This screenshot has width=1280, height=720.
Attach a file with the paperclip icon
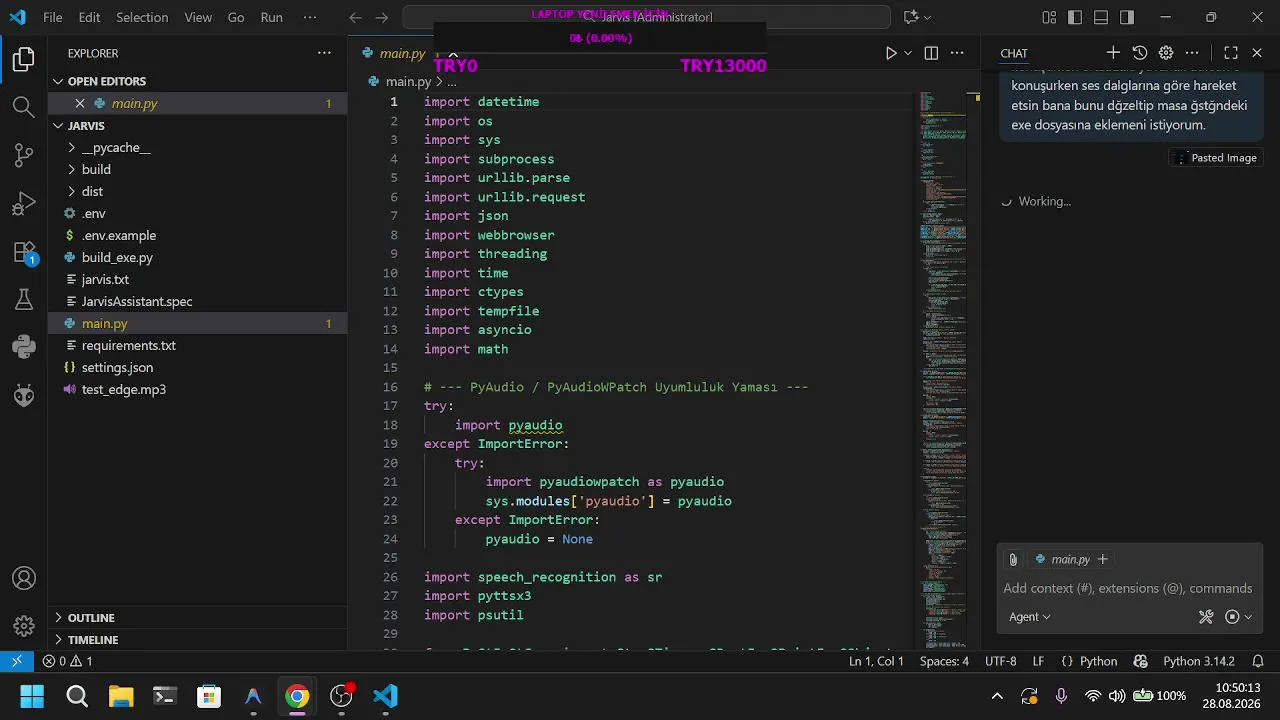point(1013,559)
